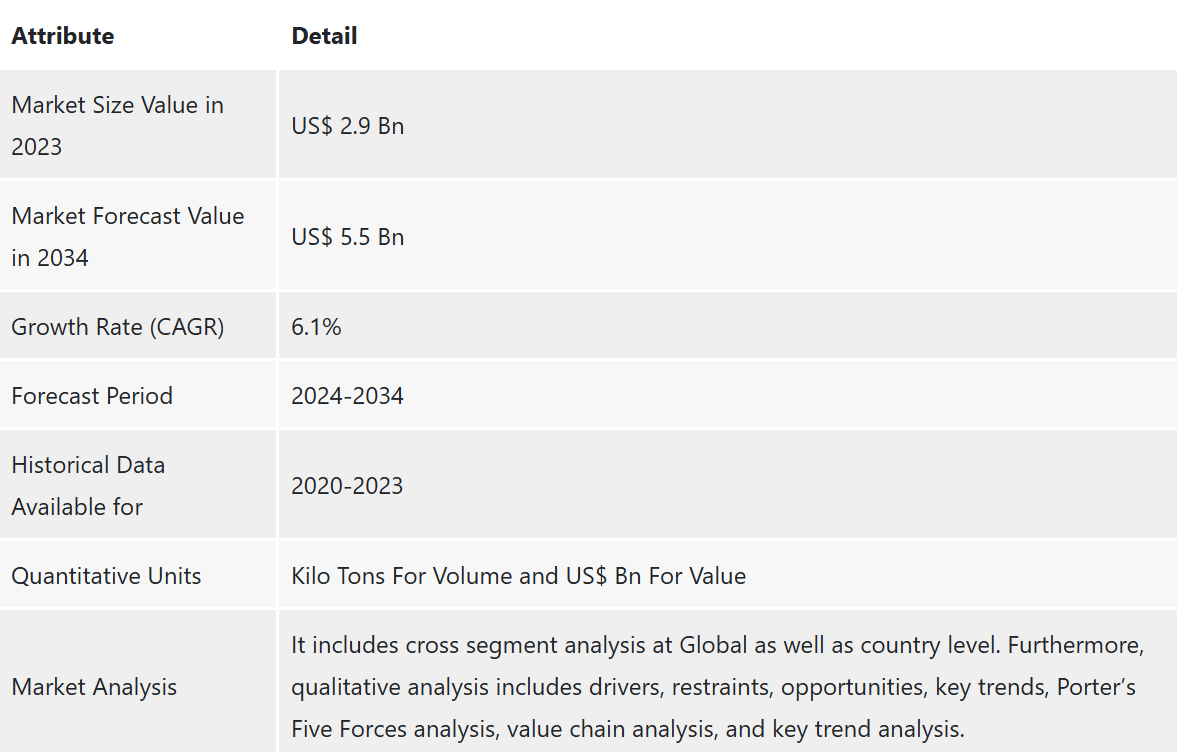
Task: Select the Market Analysis label cell
Action: click(x=94, y=686)
